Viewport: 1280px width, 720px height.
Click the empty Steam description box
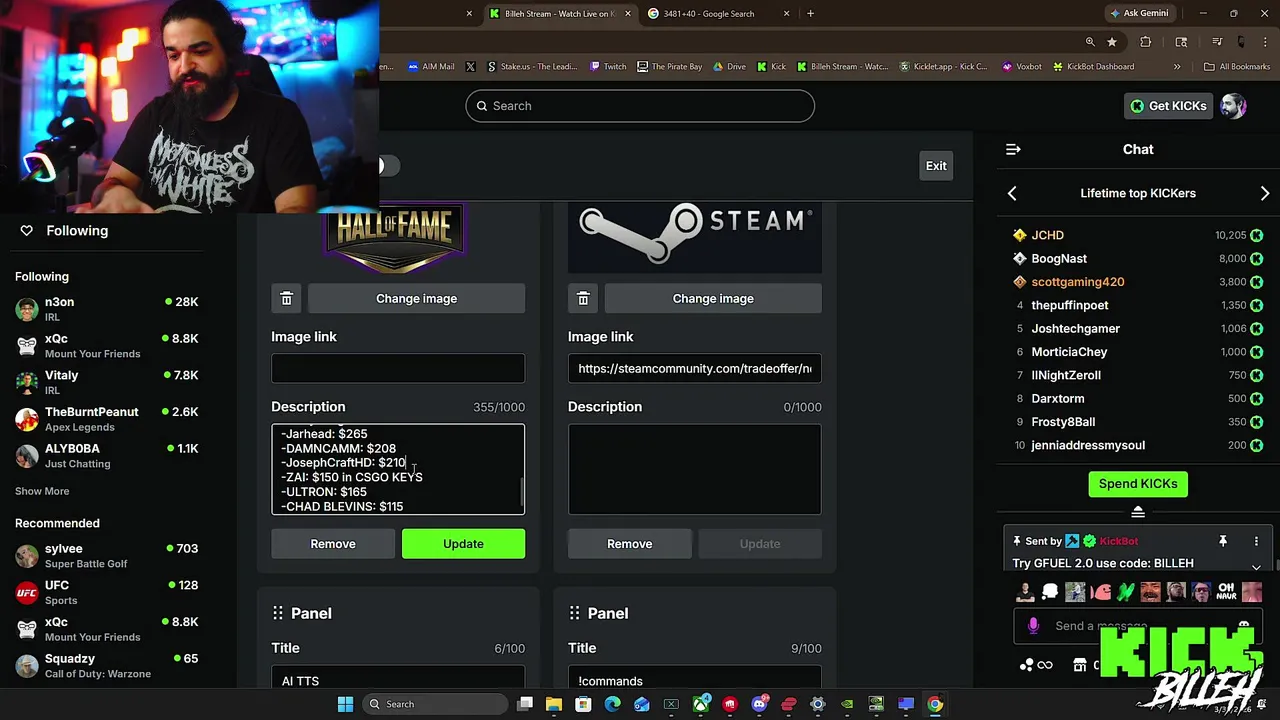(x=695, y=469)
